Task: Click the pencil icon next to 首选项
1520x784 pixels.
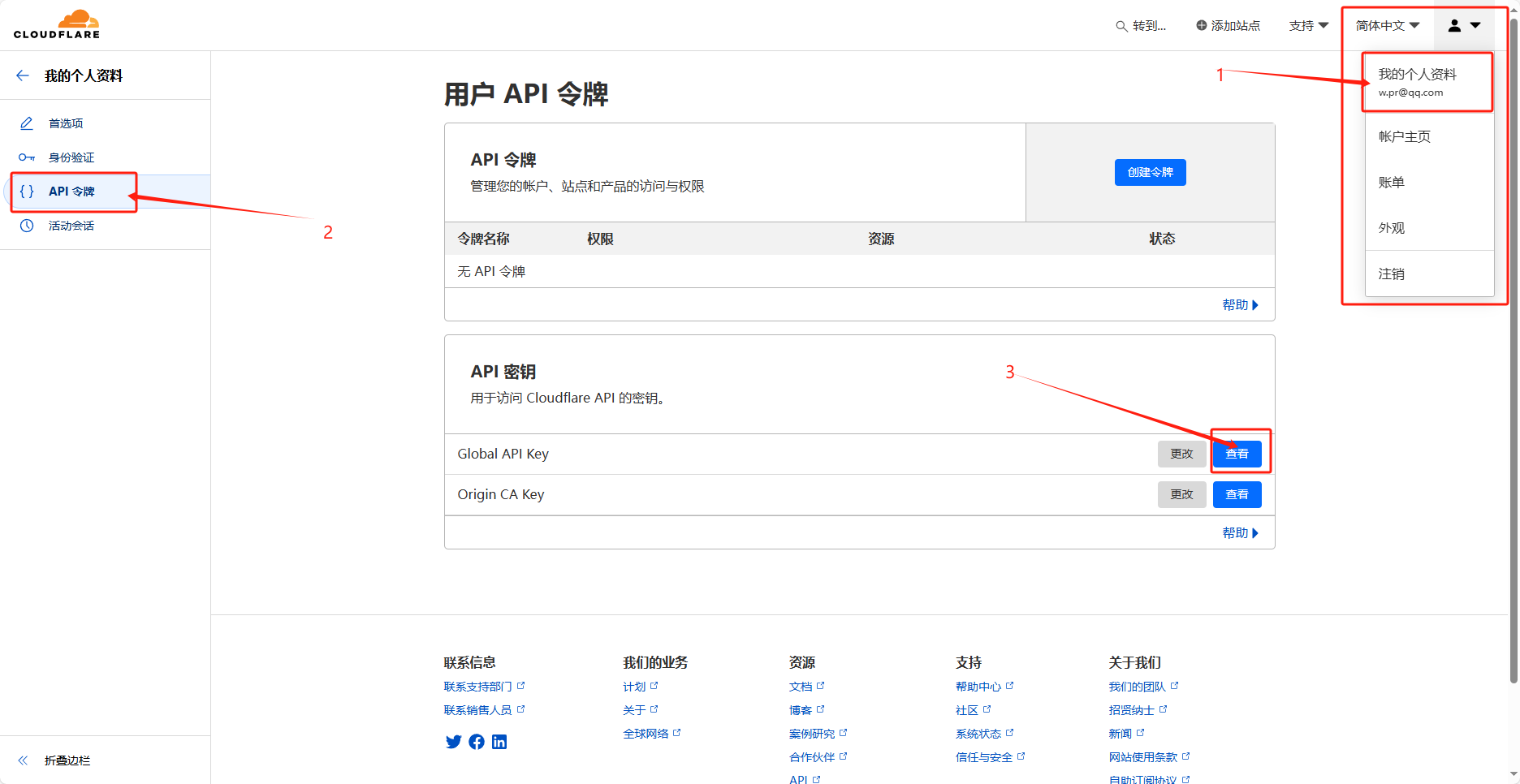Action: click(27, 123)
